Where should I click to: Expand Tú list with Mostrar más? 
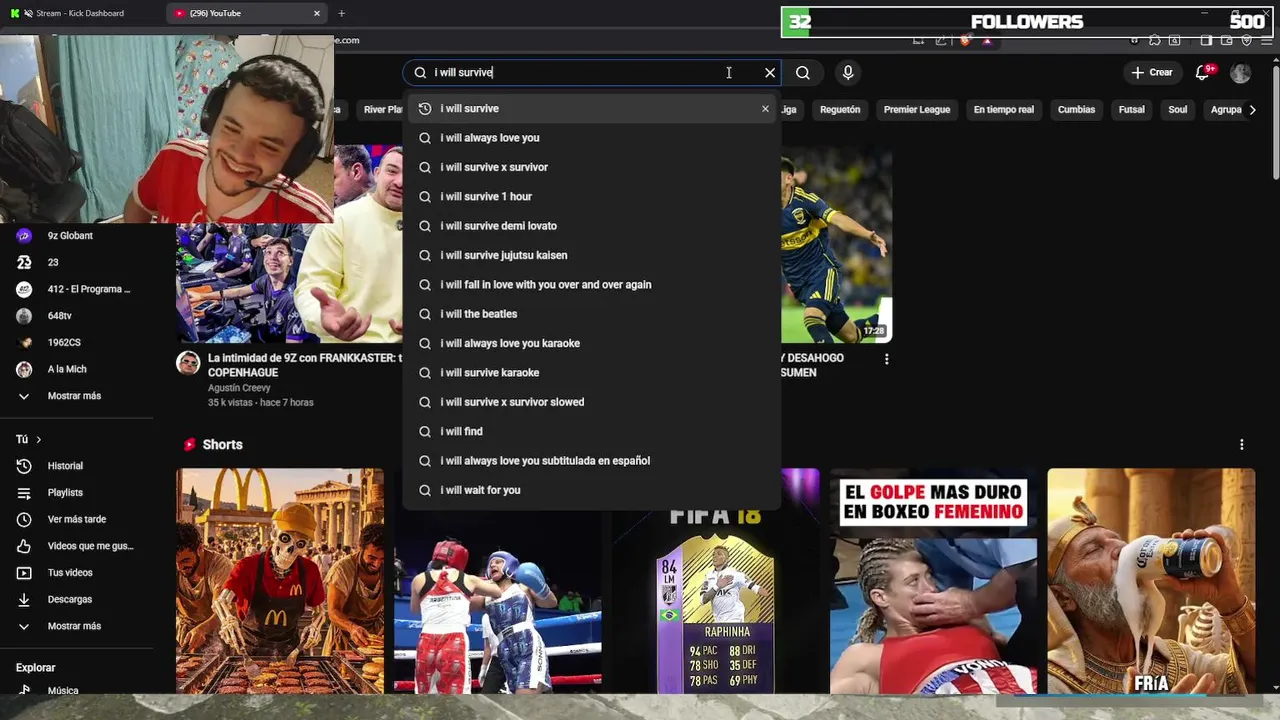coord(76,626)
